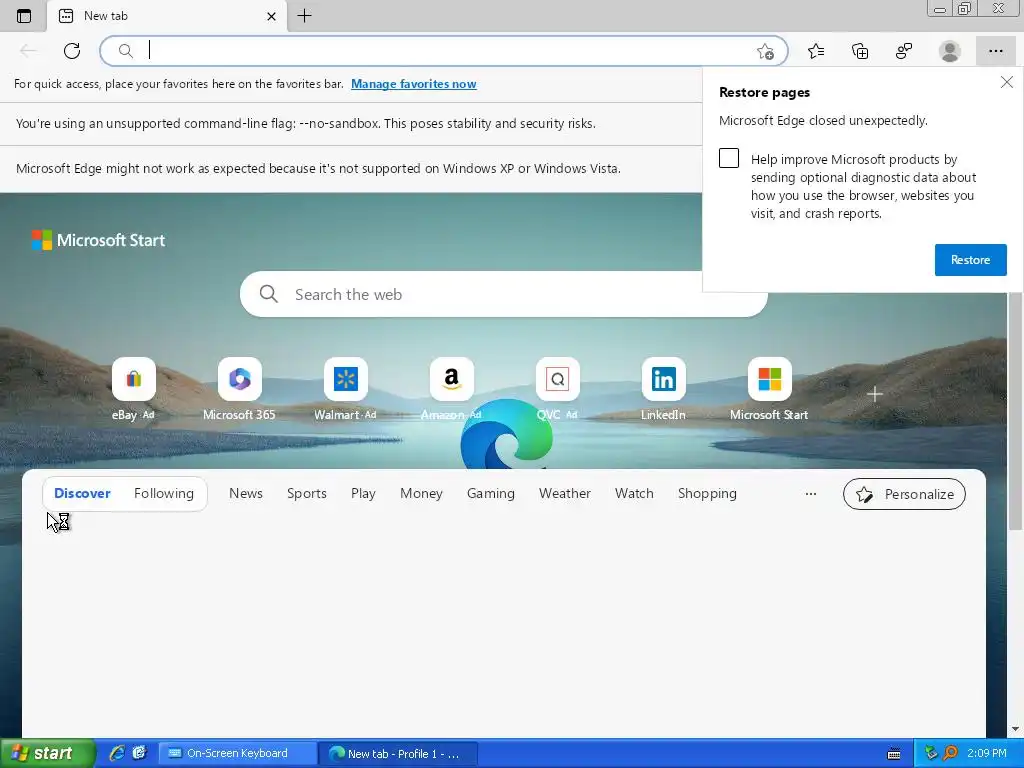This screenshot has height=768, width=1024.
Task: Open the Weather feed category
Action: [564, 493]
